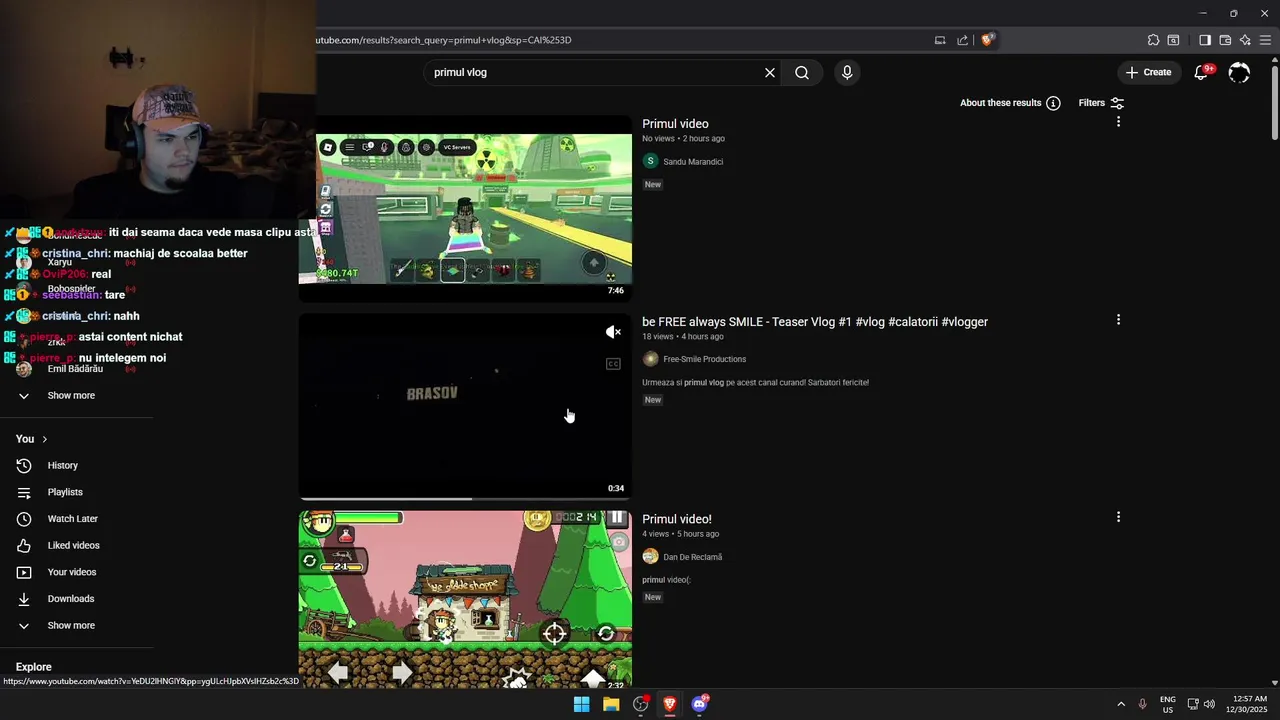The height and width of the screenshot is (720, 1280).
Task: Switch to Brave browser on the taskbar
Action: [670, 704]
